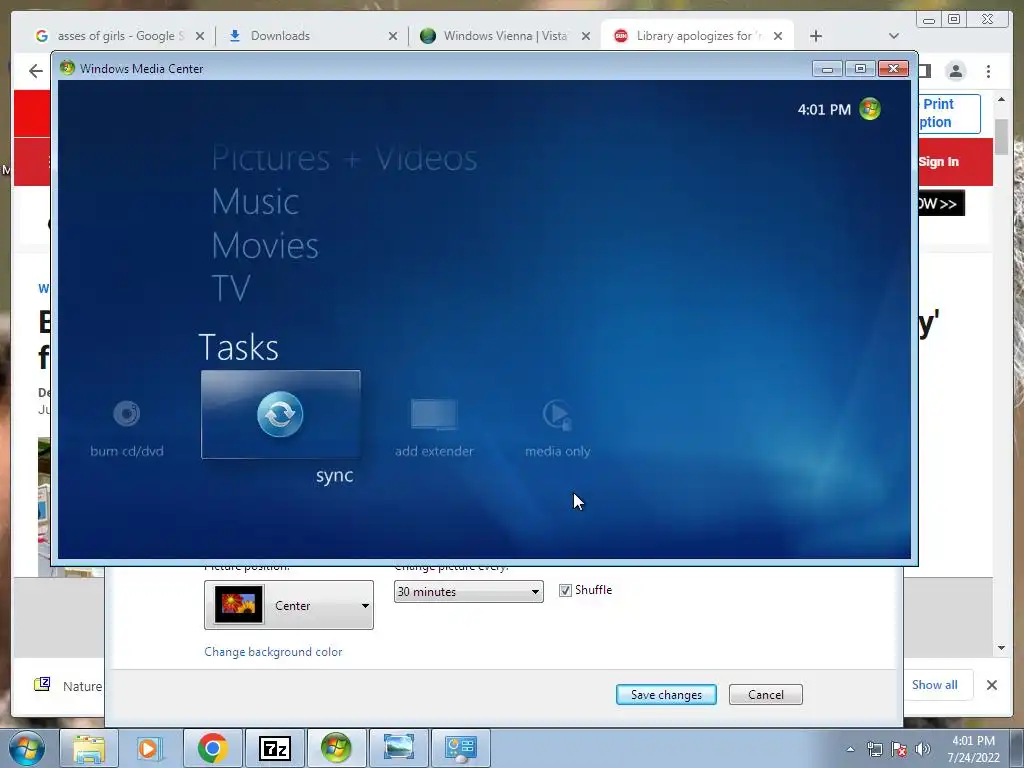Close the Library apologizes tab

778,36
